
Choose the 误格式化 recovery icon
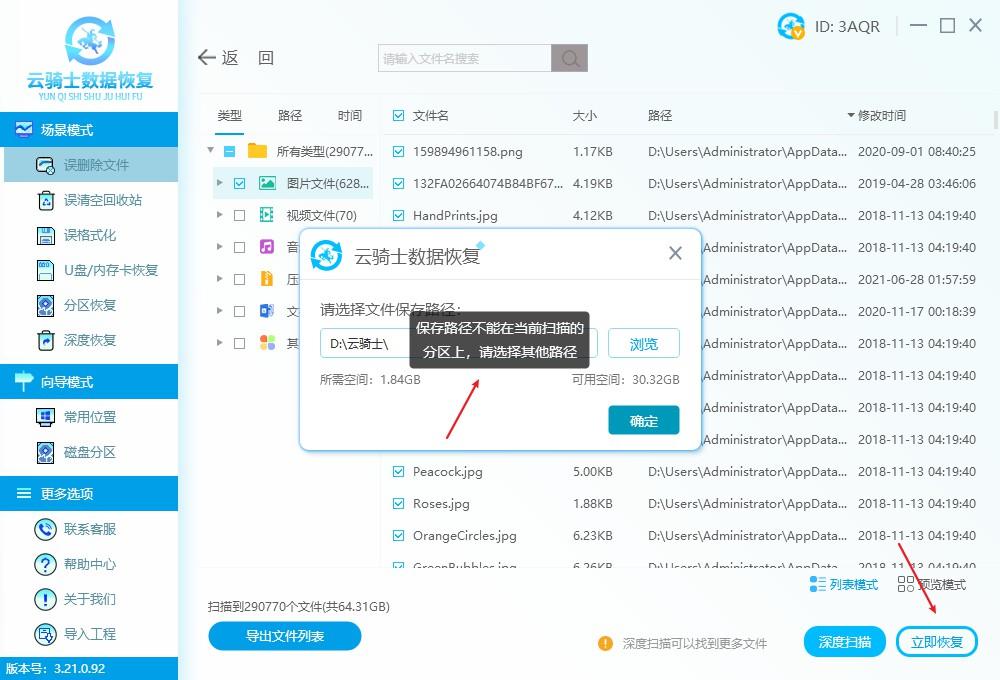point(45,235)
